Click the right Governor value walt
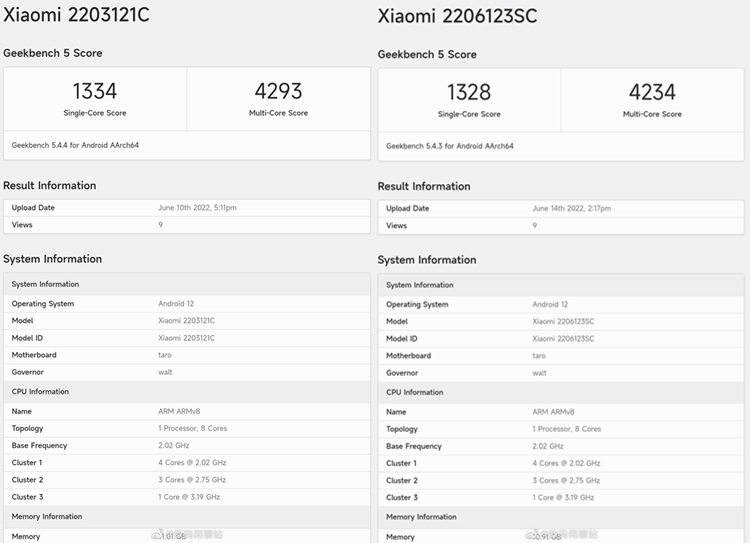 (540, 373)
